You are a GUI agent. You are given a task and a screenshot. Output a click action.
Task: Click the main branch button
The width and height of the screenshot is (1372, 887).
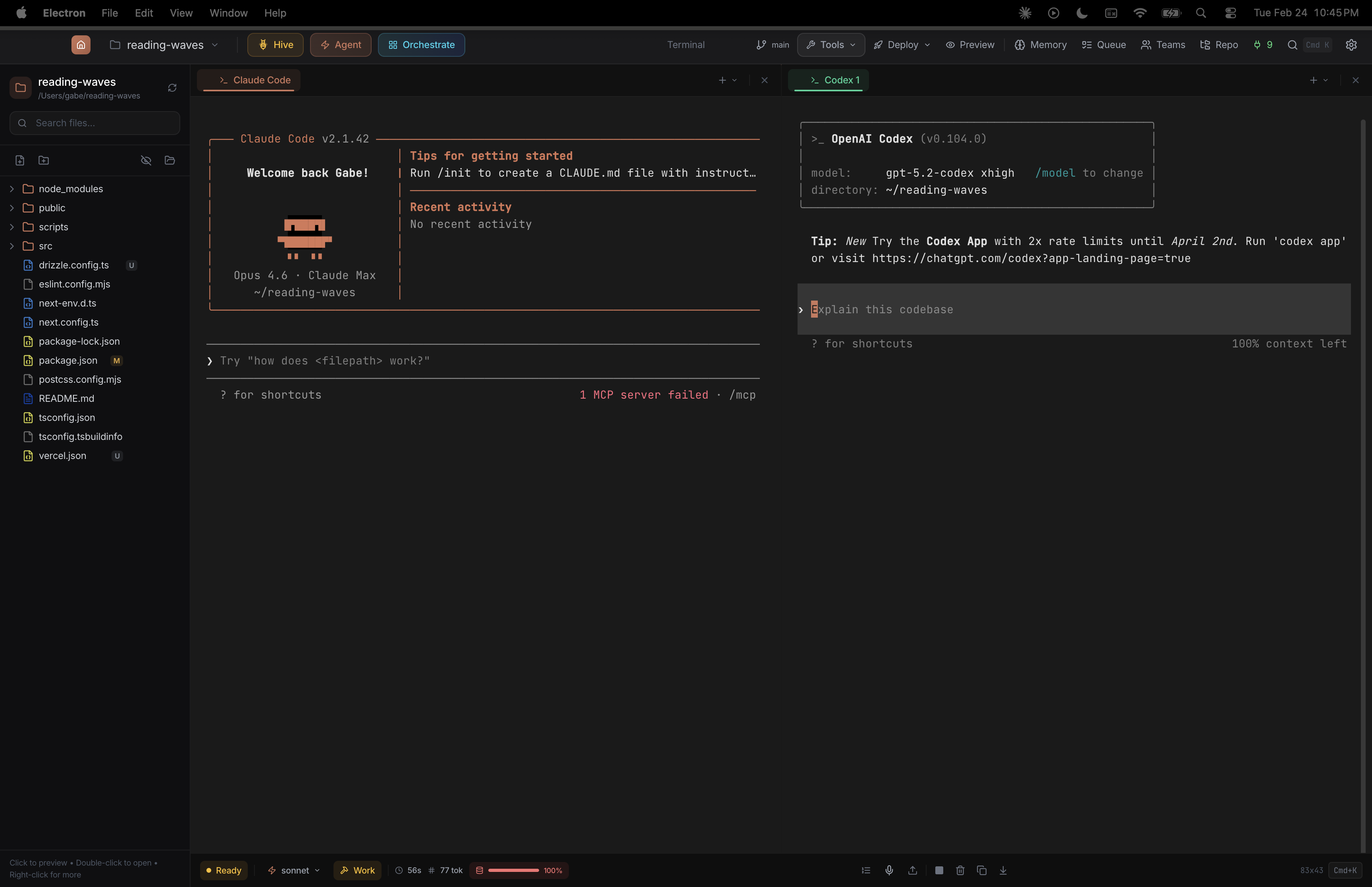point(772,45)
